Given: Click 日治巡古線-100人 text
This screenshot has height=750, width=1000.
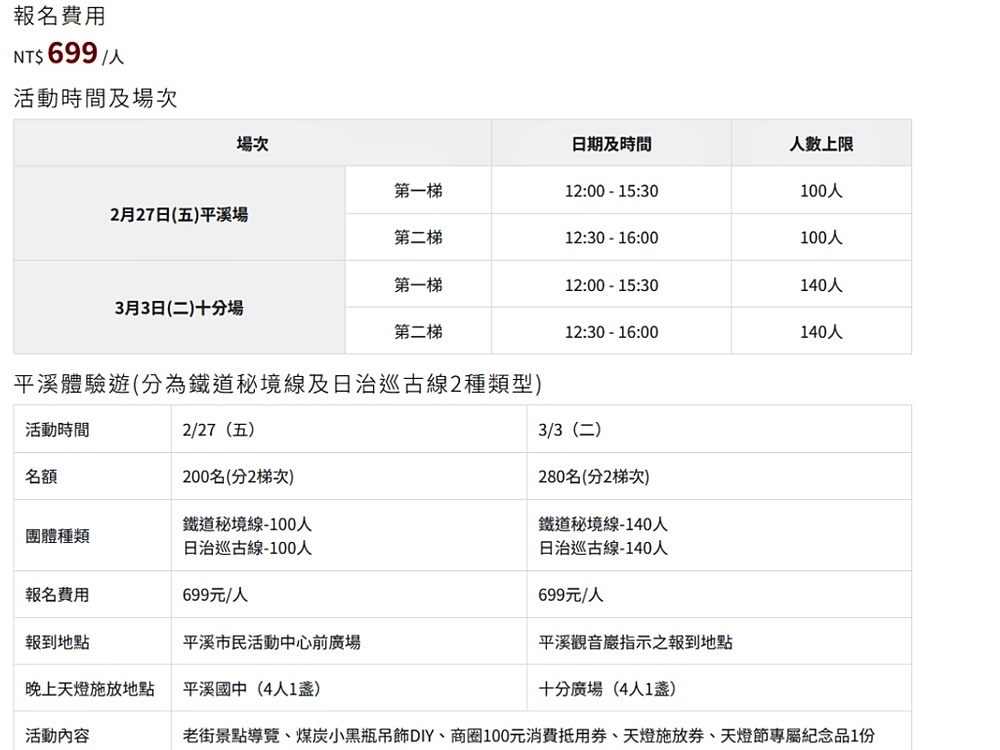Looking at the screenshot, I should click(247, 548).
